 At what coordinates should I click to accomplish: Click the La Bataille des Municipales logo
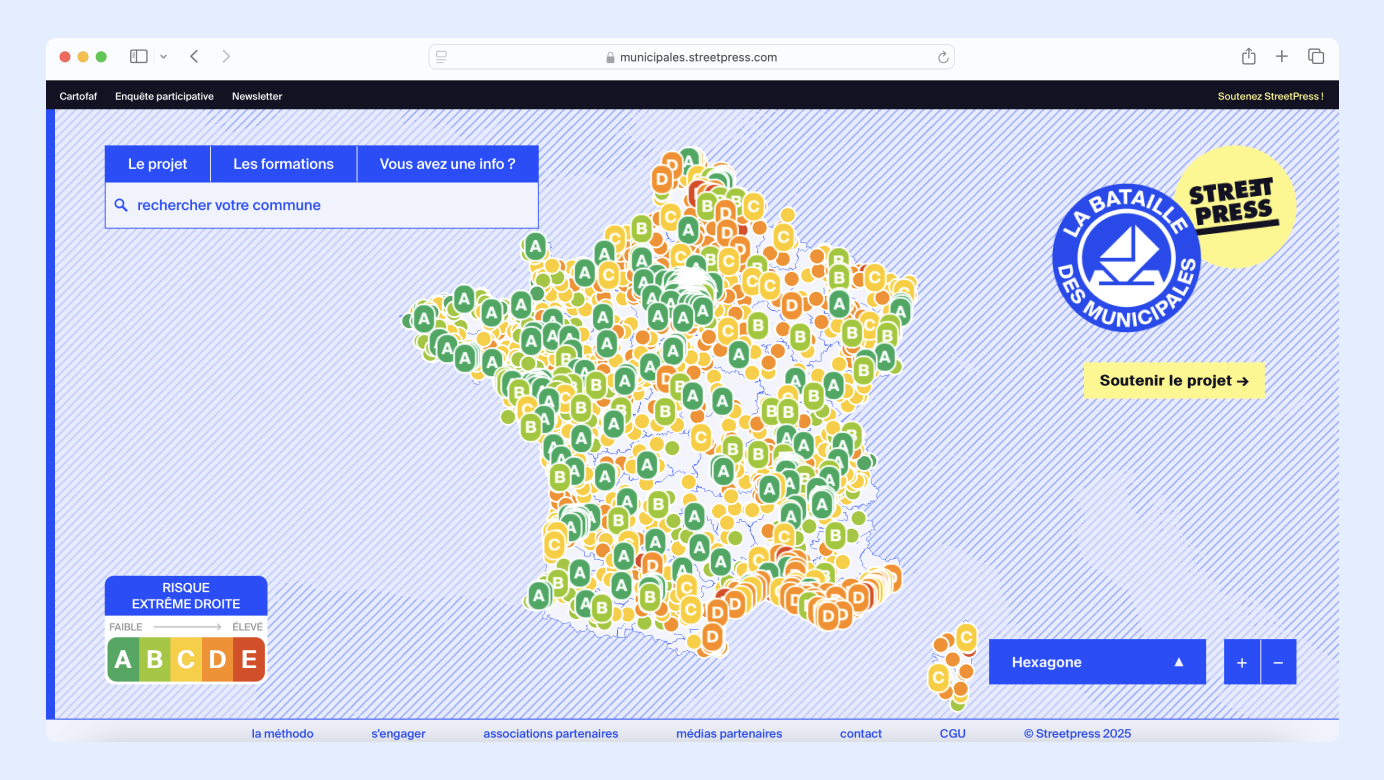click(x=1126, y=258)
